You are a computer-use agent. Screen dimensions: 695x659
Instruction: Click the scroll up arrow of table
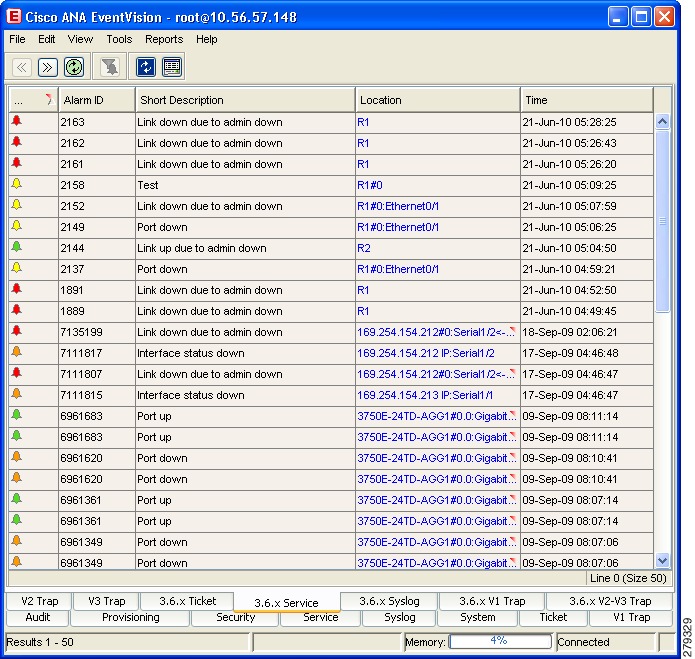[x=662, y=121]
